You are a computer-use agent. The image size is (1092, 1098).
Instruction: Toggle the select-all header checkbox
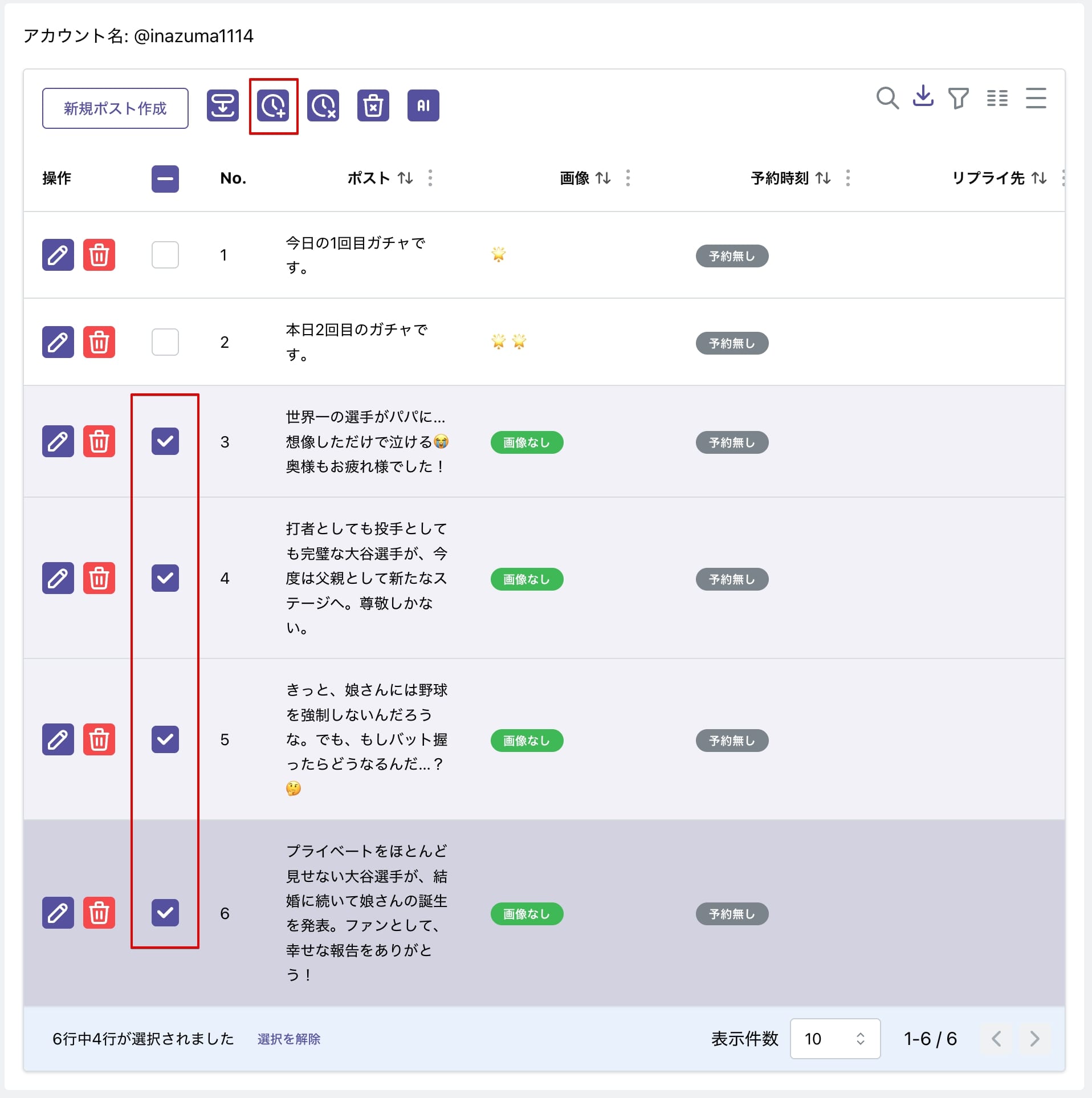point(165,179)
